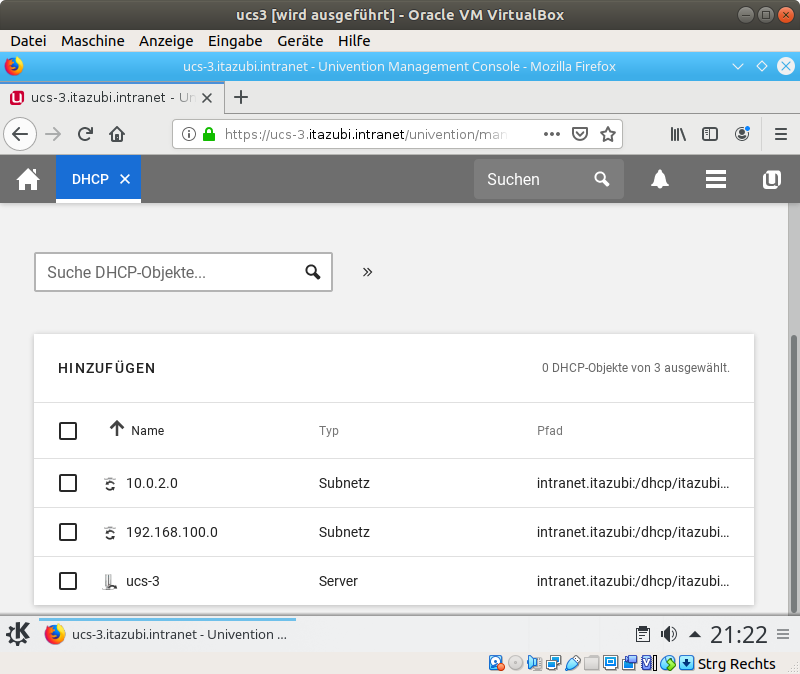Open Firefox library icon

point(678,134)
